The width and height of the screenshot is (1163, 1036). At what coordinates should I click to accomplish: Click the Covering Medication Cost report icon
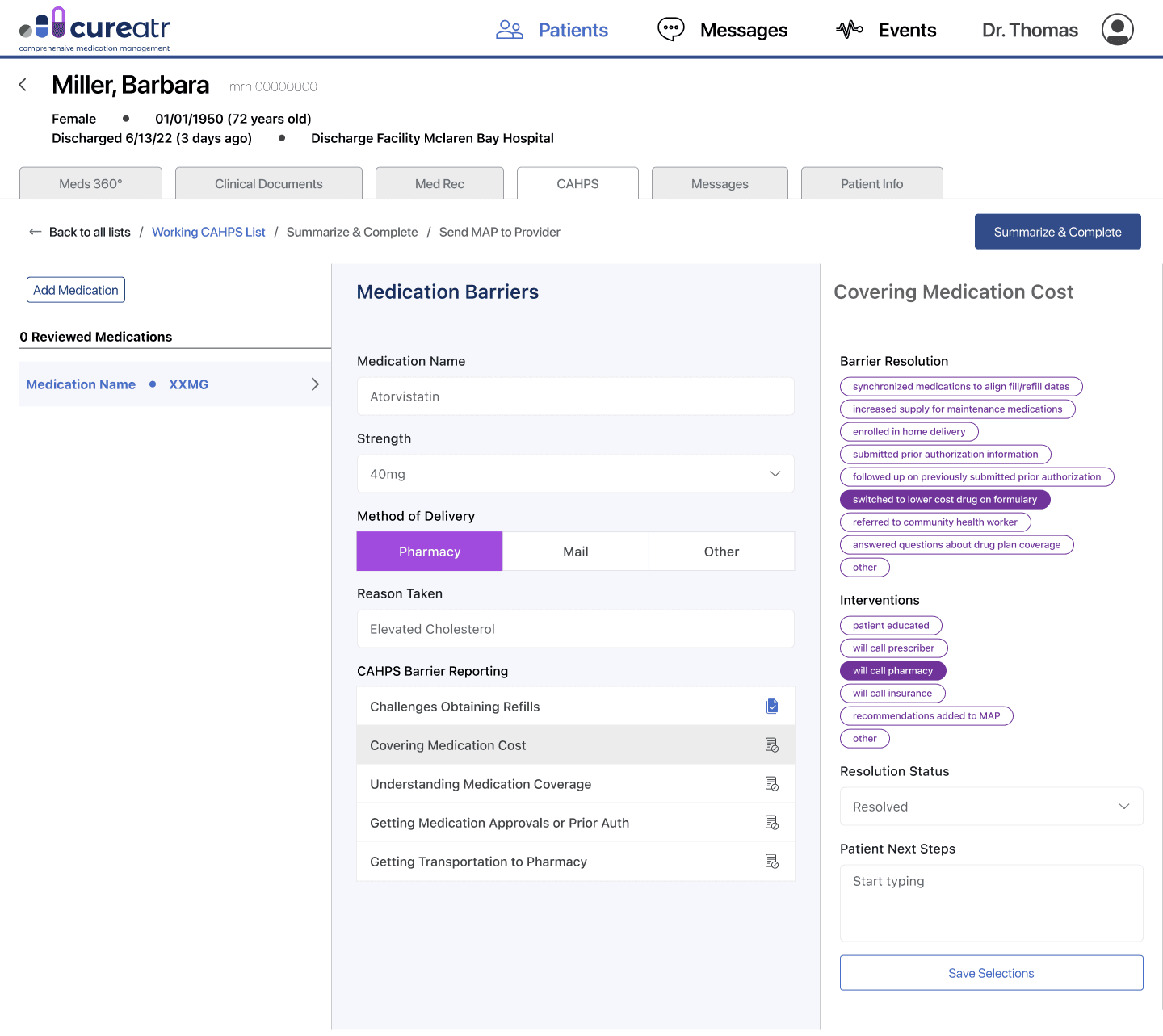click(772, 745)
